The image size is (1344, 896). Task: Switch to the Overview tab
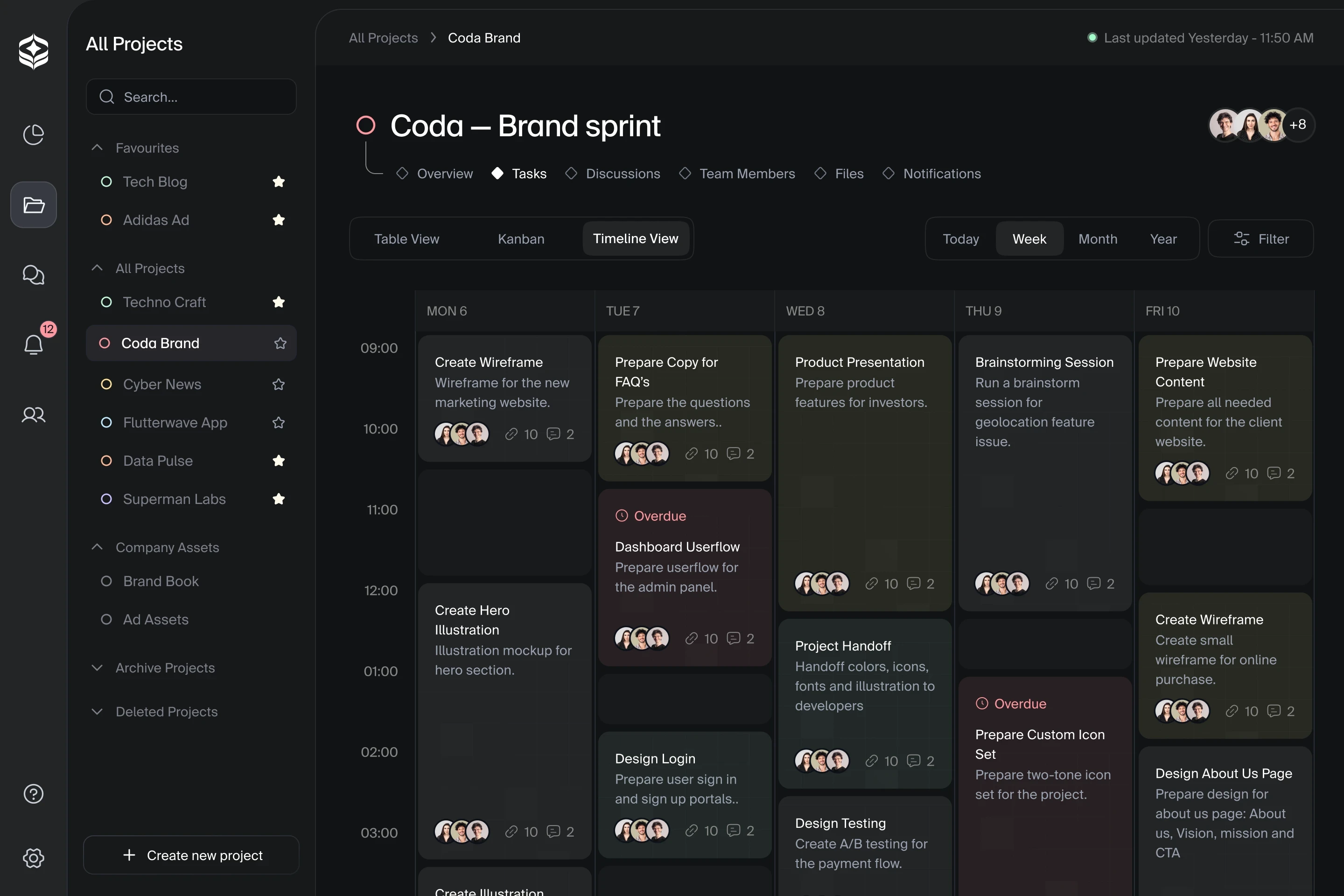[435, 174]
